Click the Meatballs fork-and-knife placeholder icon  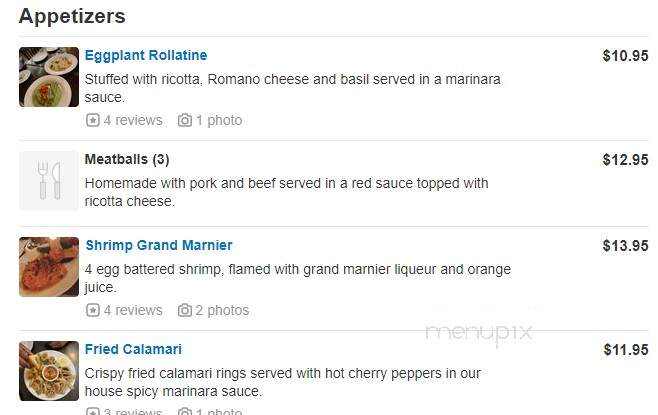coord(49,180)
